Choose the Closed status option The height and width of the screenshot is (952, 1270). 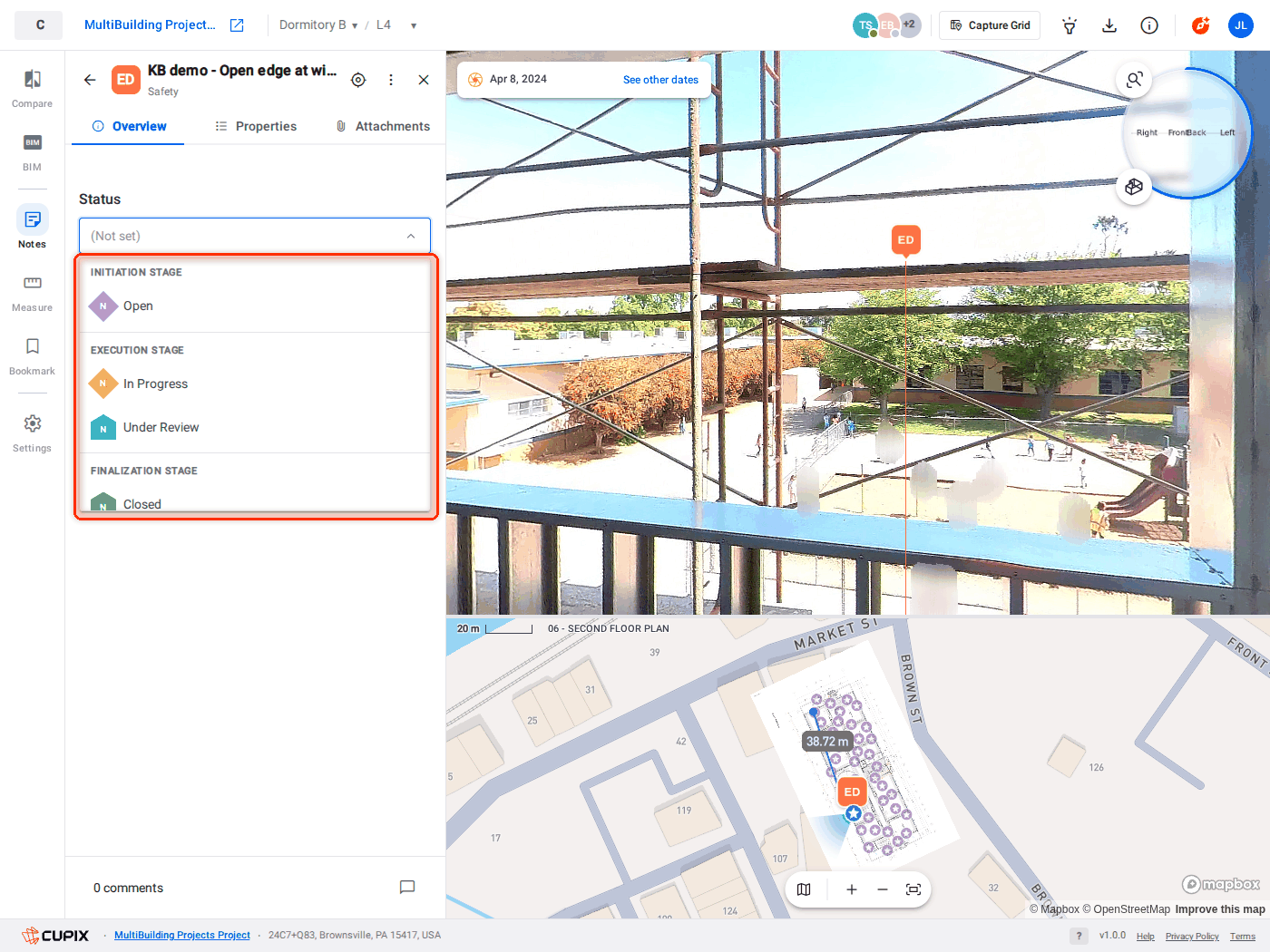tap(255, 501)
